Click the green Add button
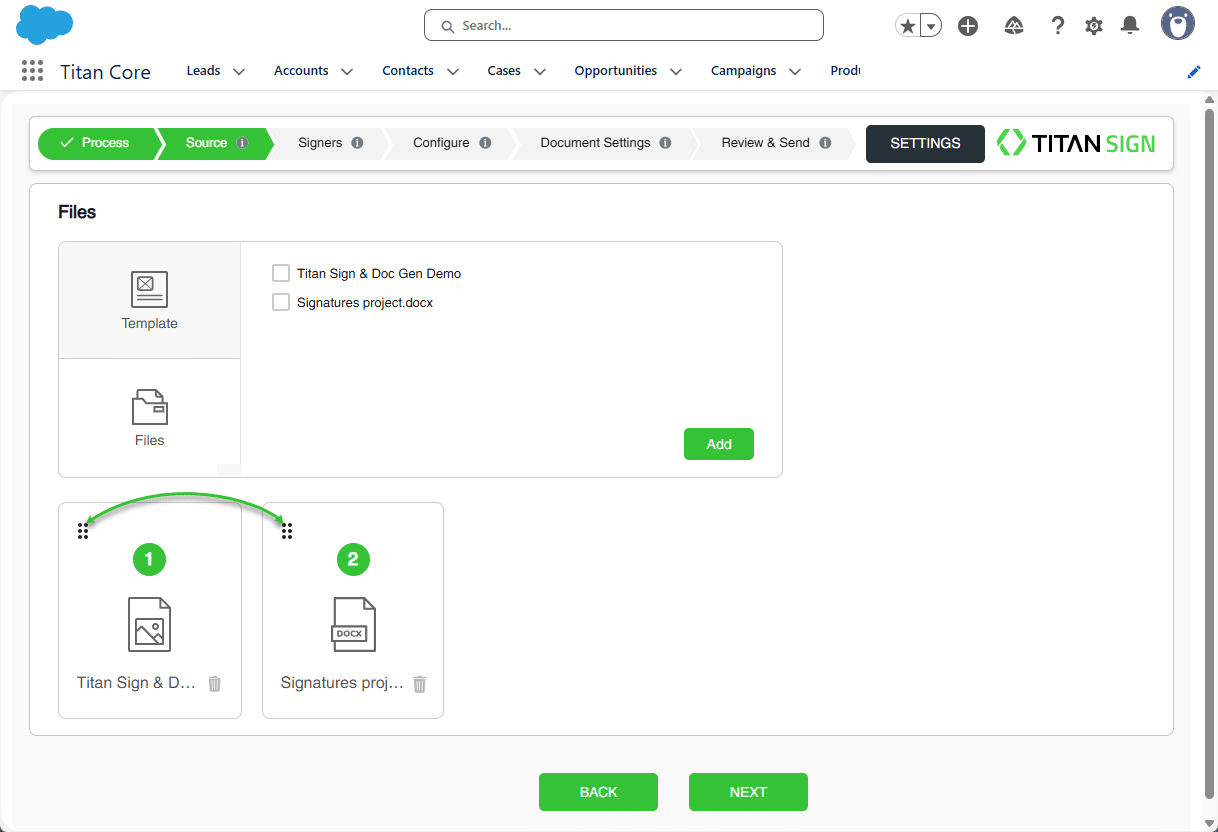The height and width of the screenshot is (832, 1218). (x=718, y=444)
